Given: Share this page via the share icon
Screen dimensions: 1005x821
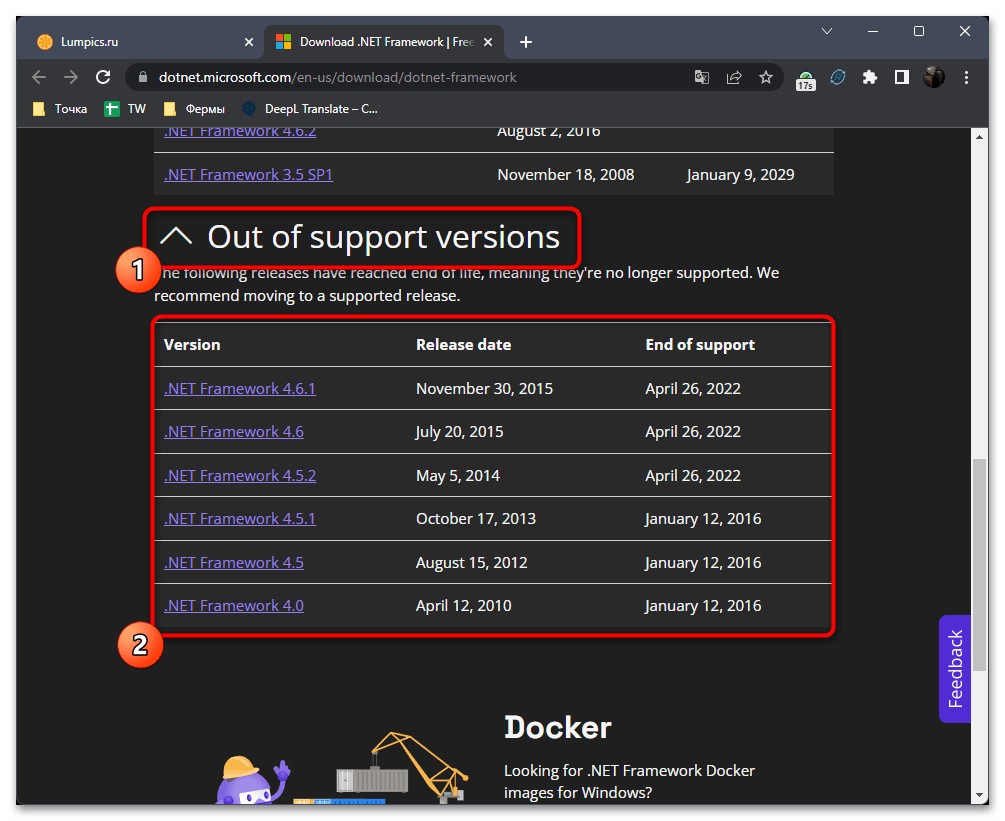Looking at the screenshot, I should point(734,78).
